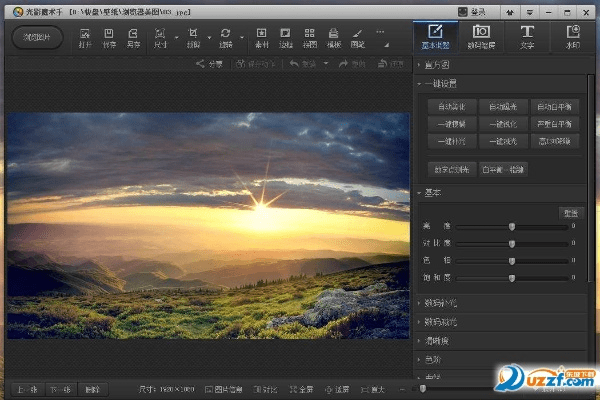The height and width of the screenshot is (400, 600).
Task: Click the Open (打开) image icon
Action: point(83,37)
